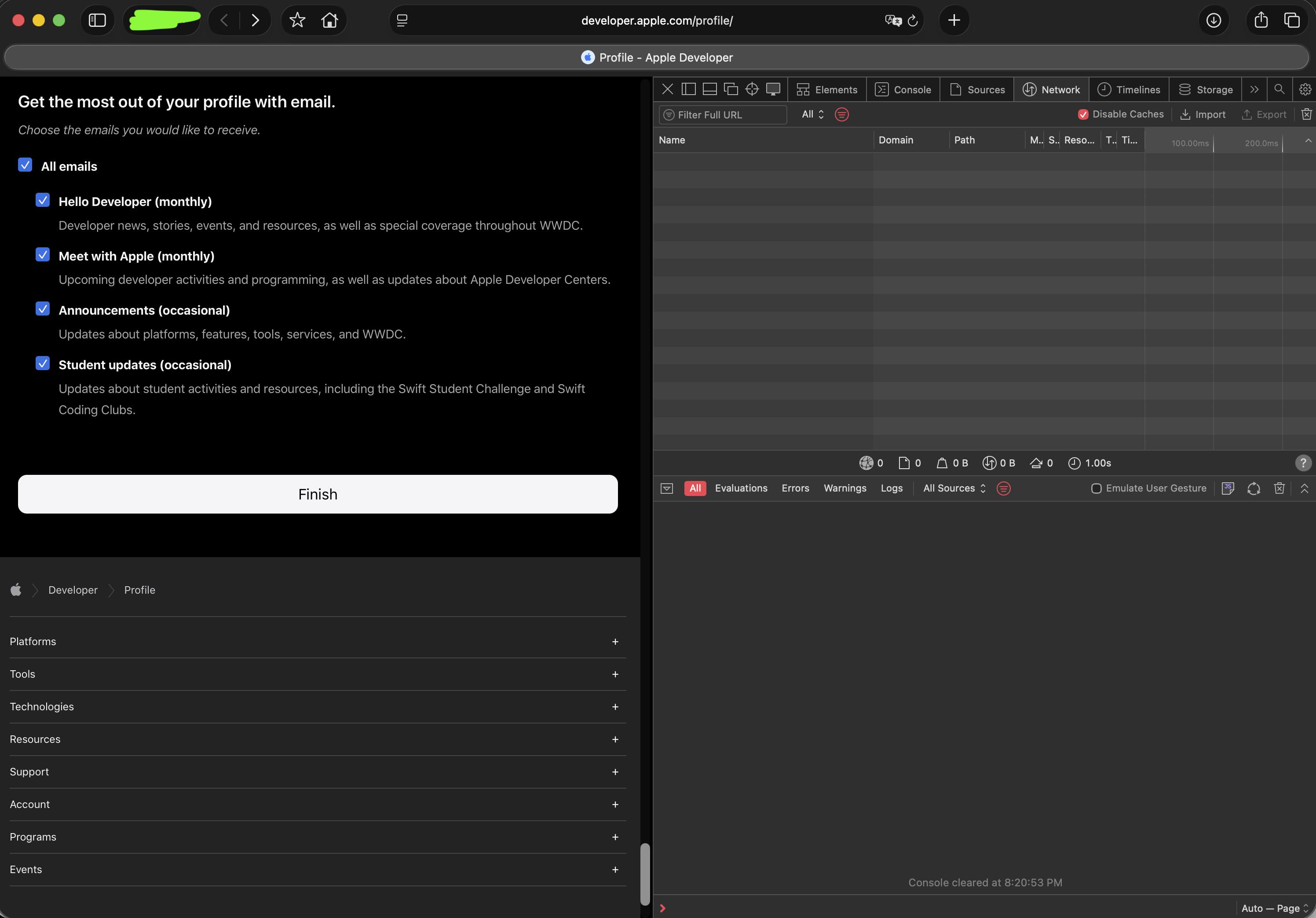The height and width of the screenshot is (918, 1316).
Task: Click the device settings monitor icon
Action: (773, 89)
